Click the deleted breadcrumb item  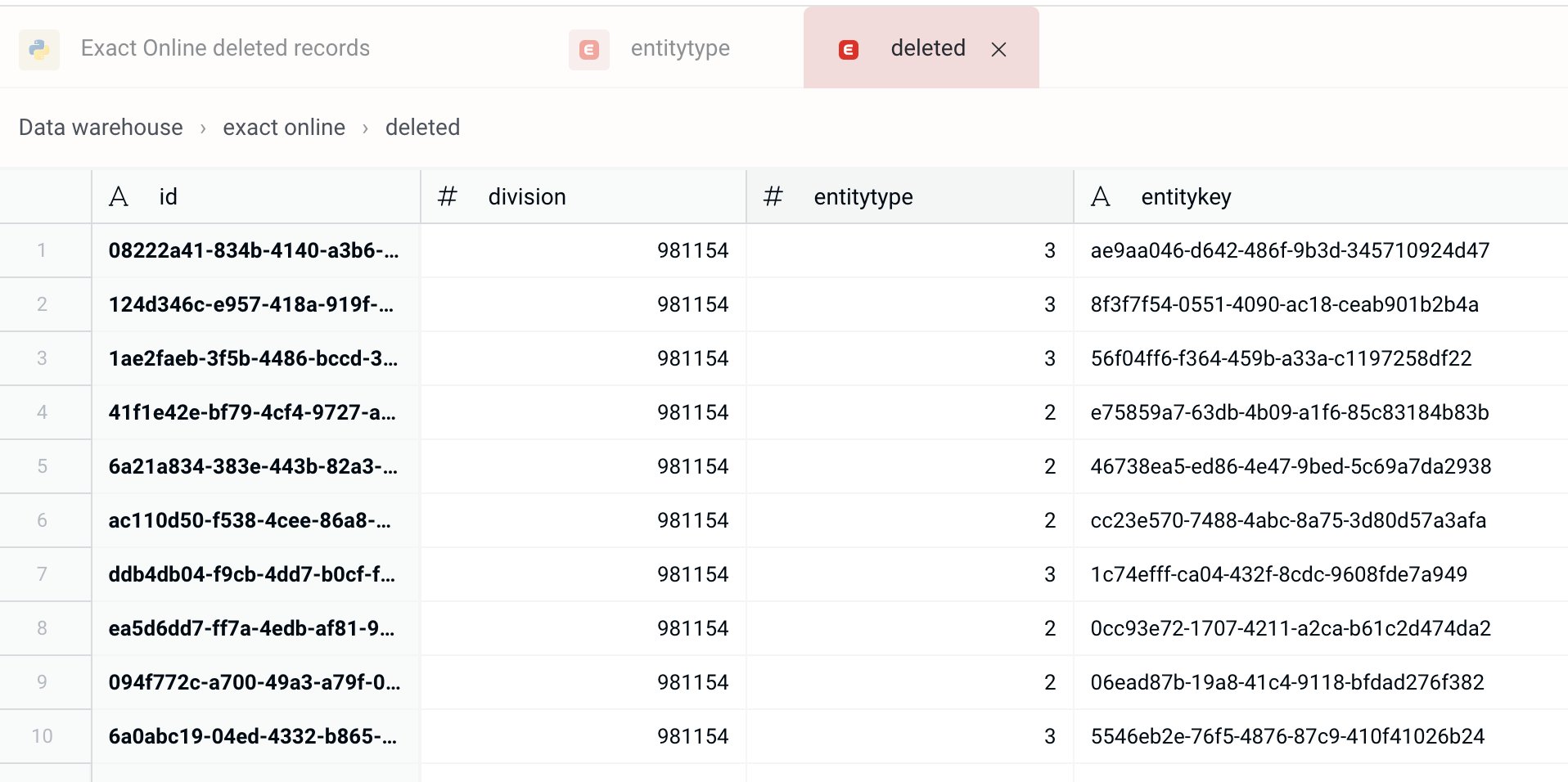point(422,128)
